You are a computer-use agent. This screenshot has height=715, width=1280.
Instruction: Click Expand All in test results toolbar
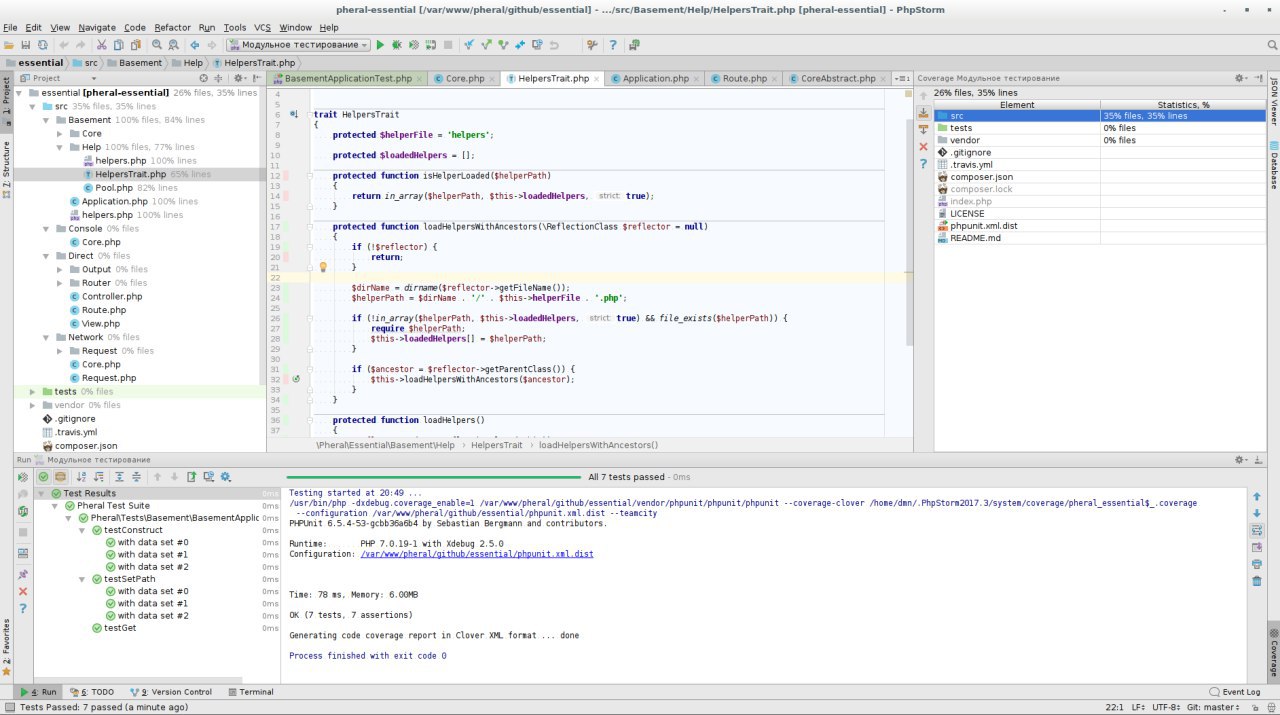click(119, 477)
